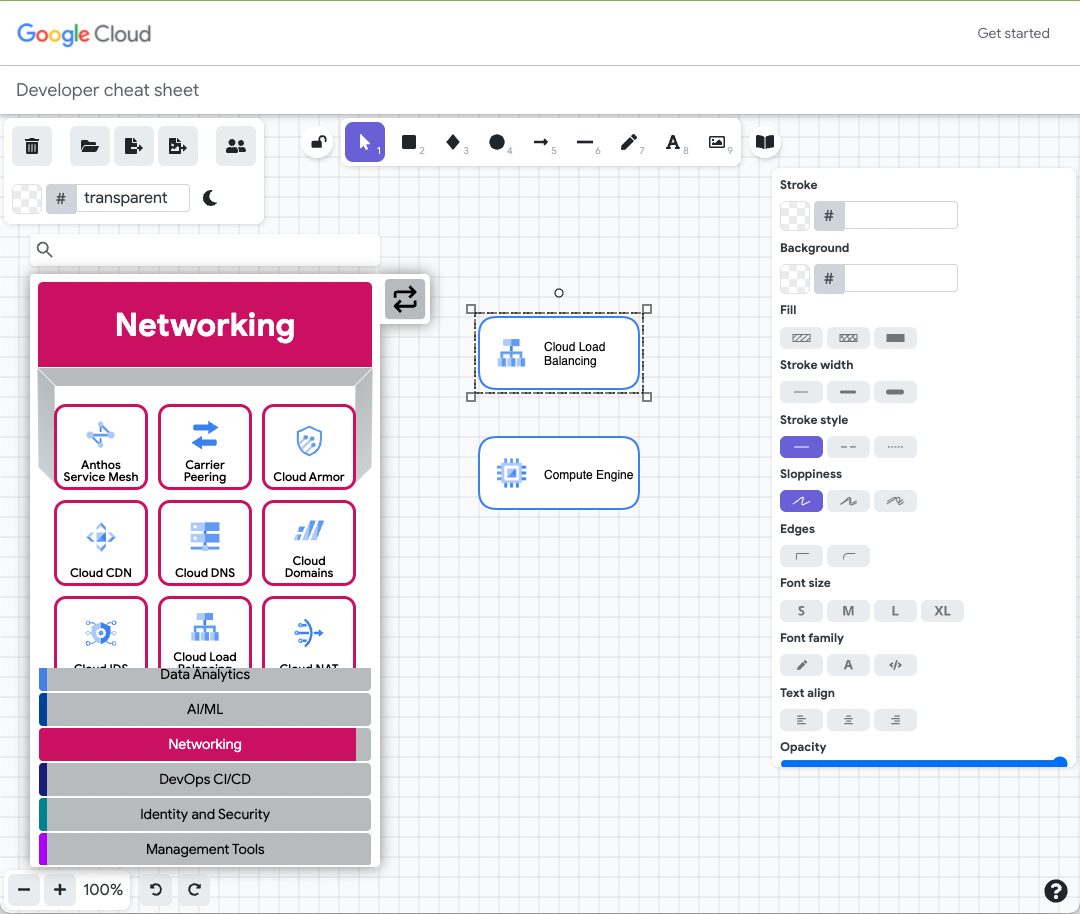Open file with the folder icon
1080x914 pixels.
[90, 146]
